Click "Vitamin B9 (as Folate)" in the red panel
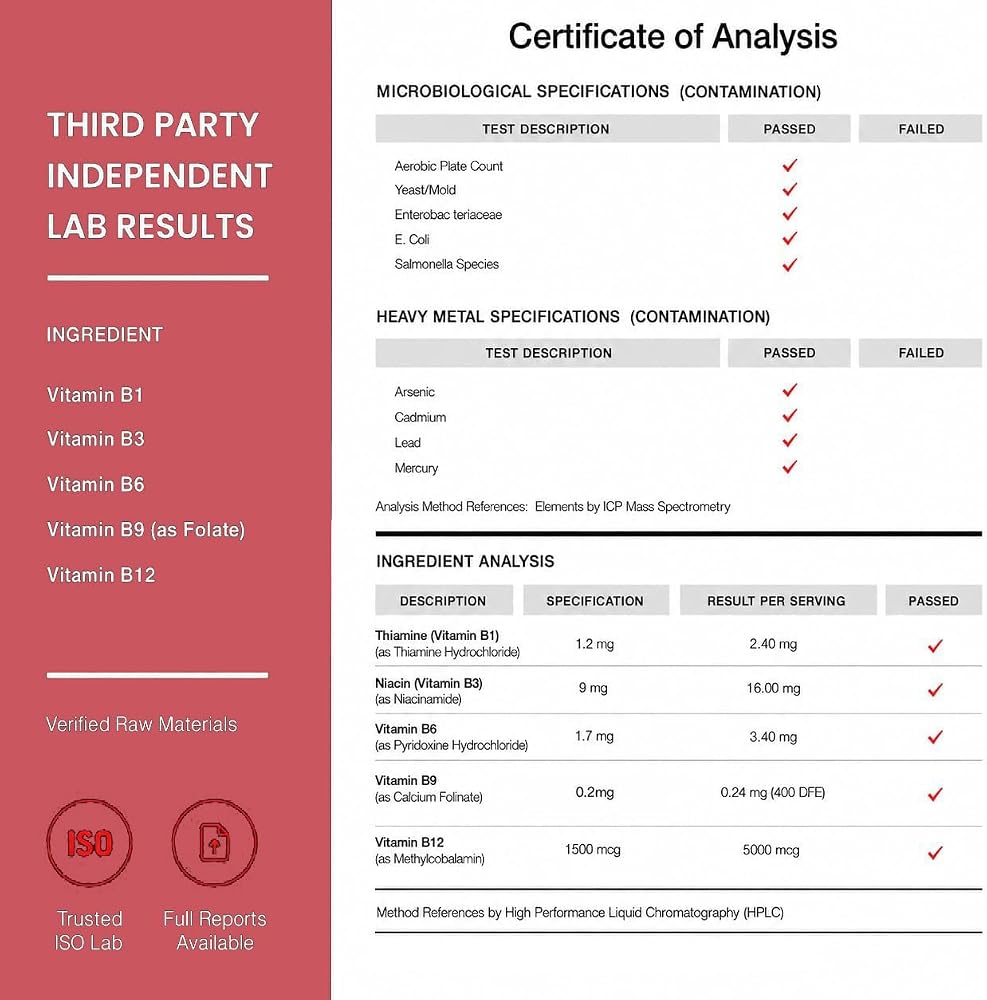This screenshot has height=1000, width=987. point(146,530)
